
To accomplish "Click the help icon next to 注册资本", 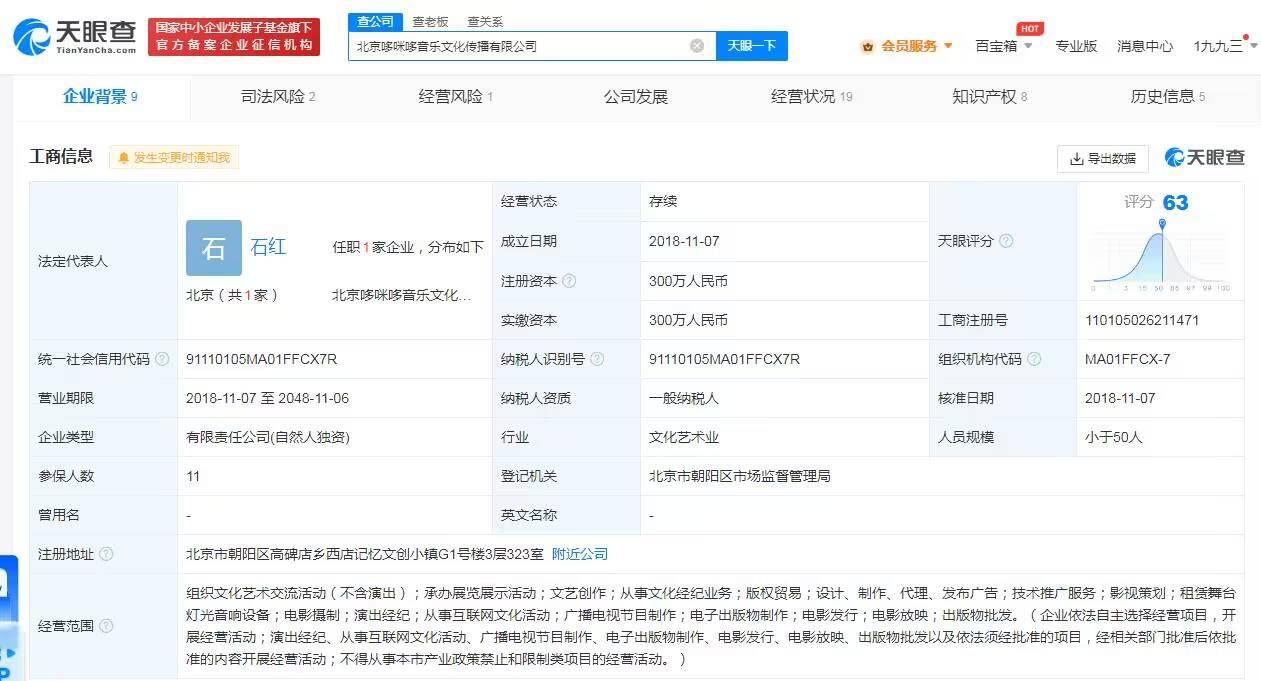I will click(x=569, y=281).
